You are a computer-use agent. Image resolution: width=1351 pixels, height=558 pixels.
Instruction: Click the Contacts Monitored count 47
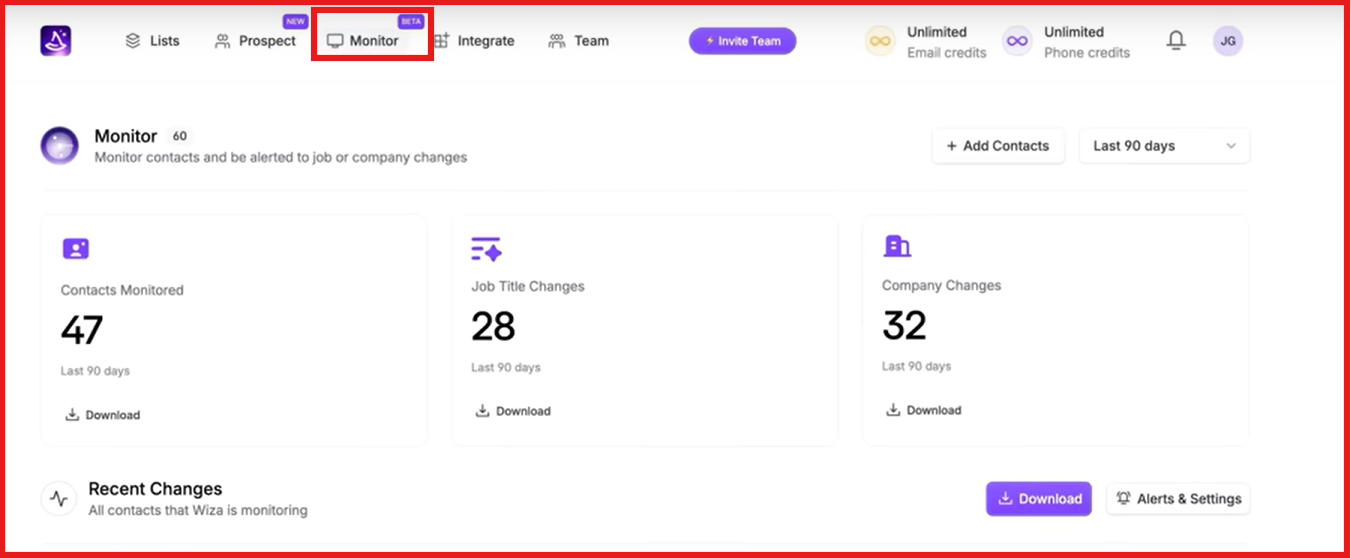[82, 330]
